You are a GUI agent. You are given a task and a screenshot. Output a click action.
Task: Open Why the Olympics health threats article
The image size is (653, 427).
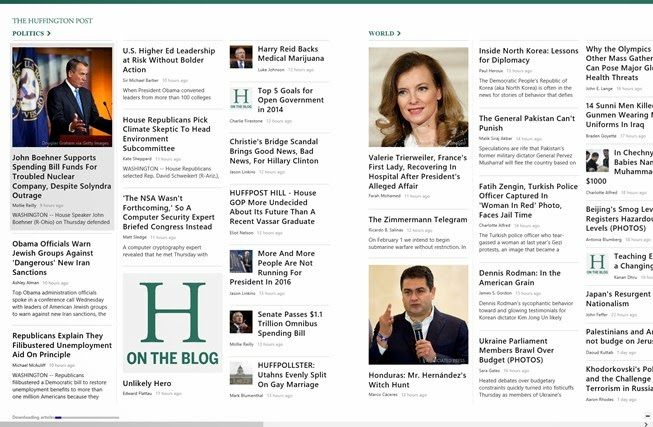point(619,63)
